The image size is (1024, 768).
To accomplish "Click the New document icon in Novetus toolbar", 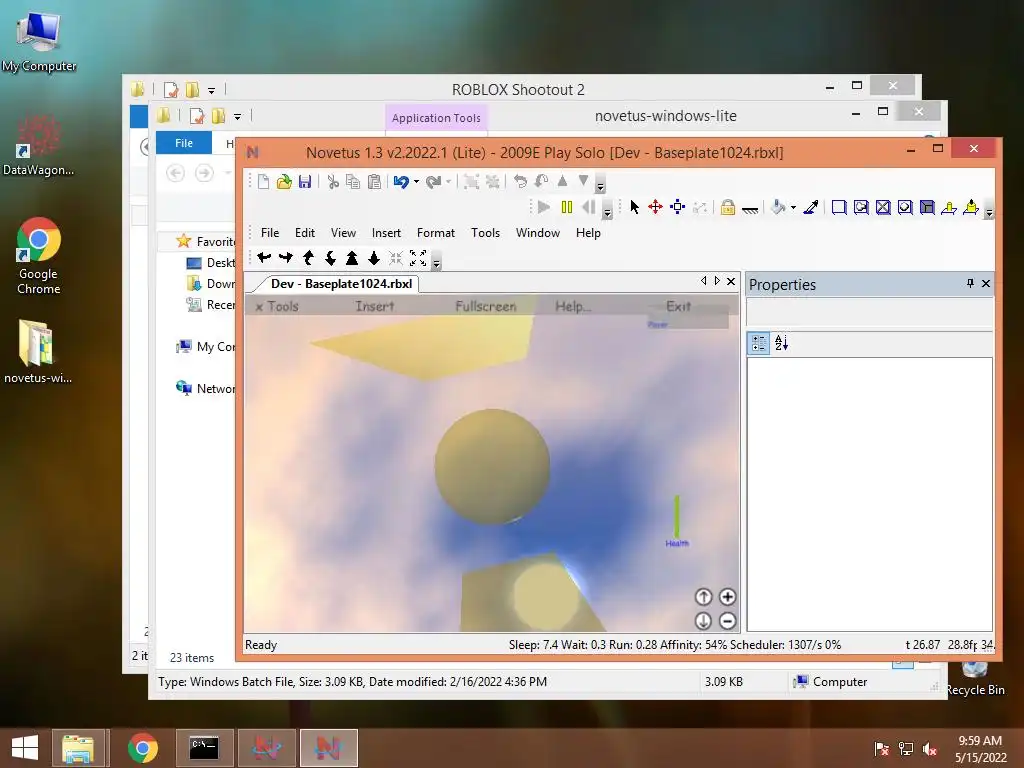I will click(263, 182).
